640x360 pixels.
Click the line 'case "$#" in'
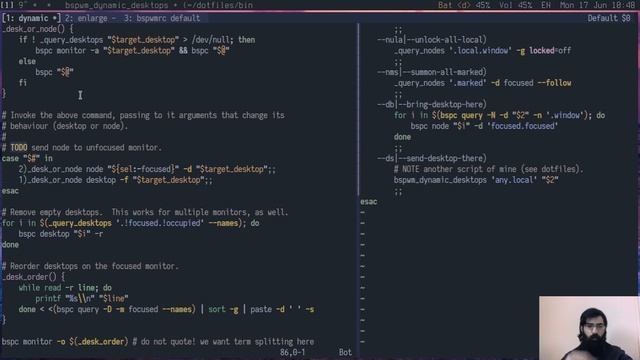coord(27,158)
